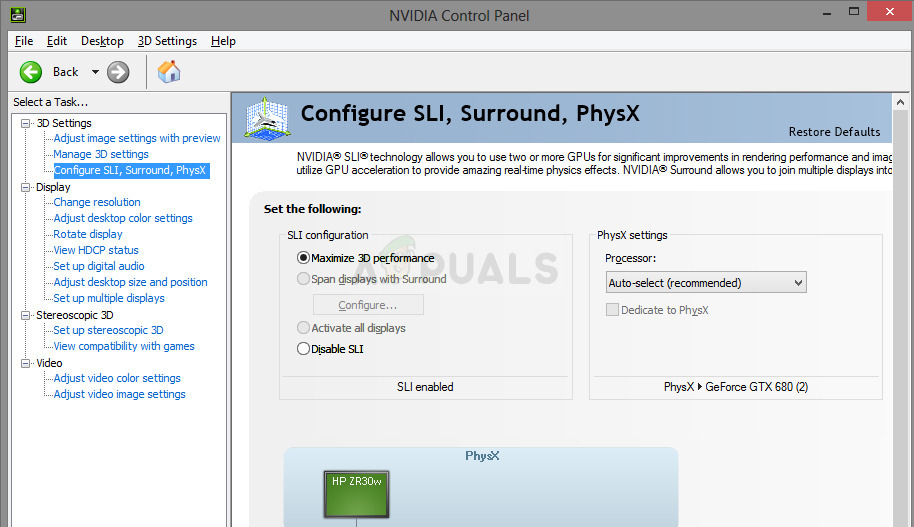The width and height of the screenshot is (914, 527).
Task: Open Set up multiple displays task
Action: click(109, 298)
